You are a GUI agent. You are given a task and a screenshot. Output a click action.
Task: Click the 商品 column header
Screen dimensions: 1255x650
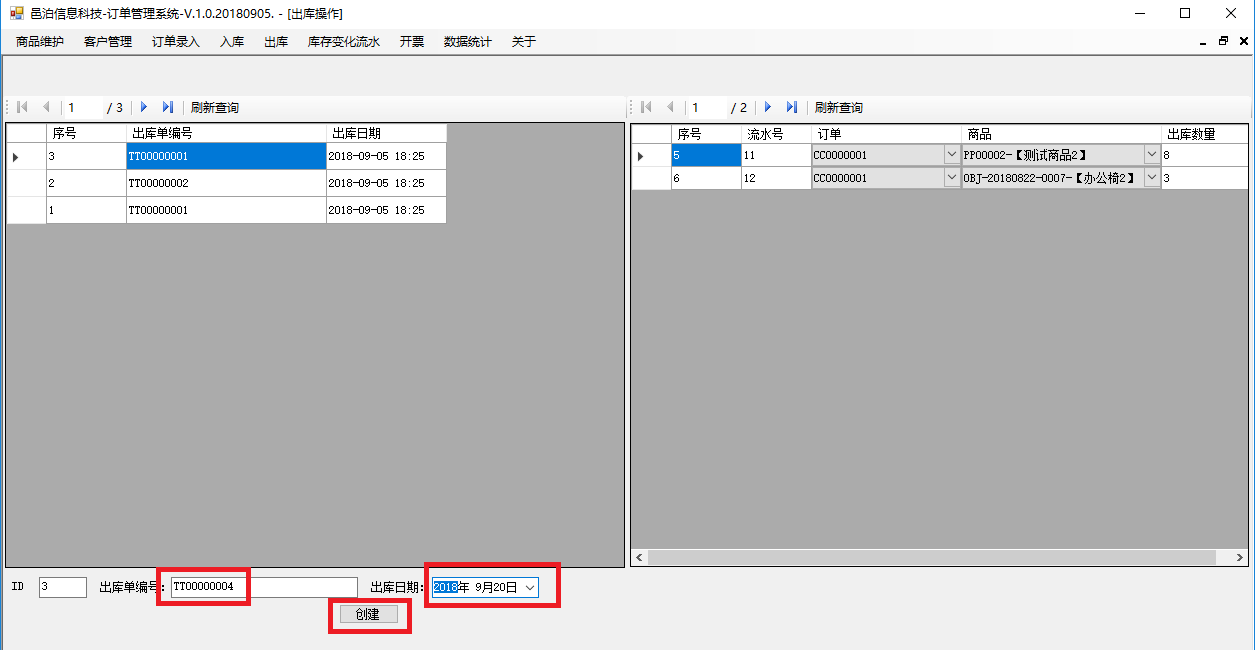1061,134
